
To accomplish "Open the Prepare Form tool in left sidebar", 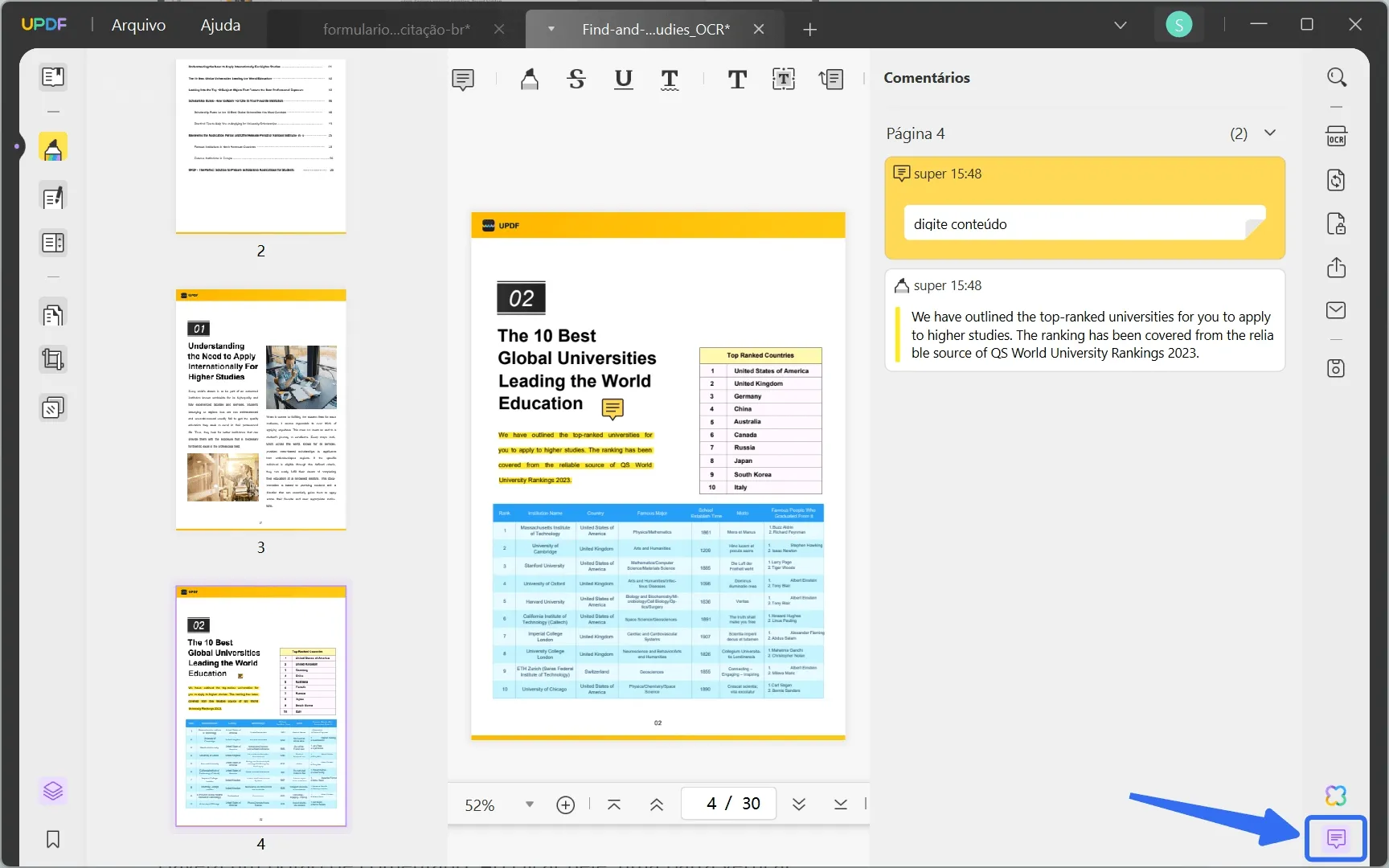I will pyautogui.click(x=53, y=243).
